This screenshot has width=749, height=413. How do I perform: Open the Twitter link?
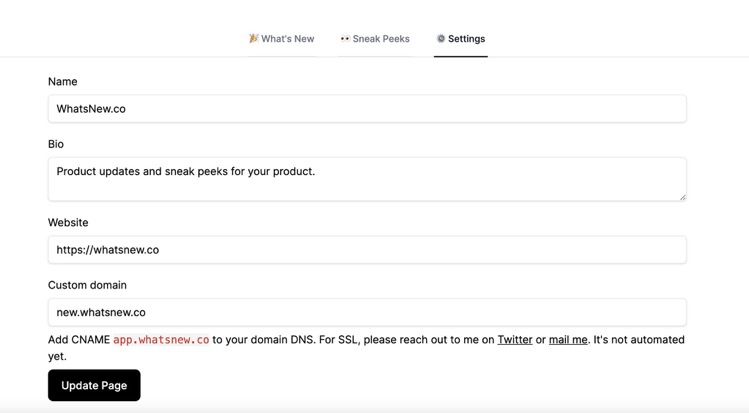coord(515,340)
